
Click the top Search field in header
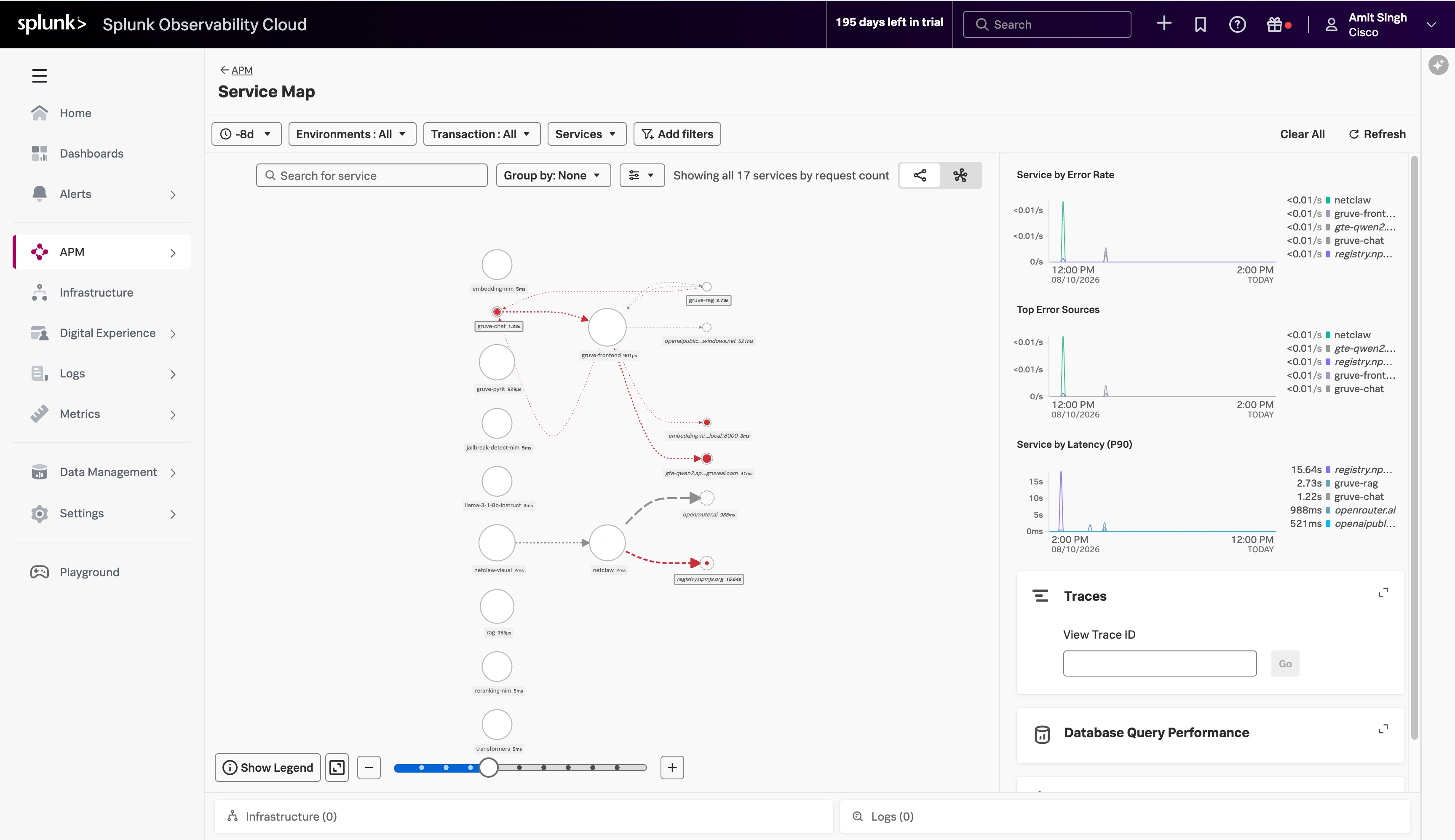tap(1046, 24)
